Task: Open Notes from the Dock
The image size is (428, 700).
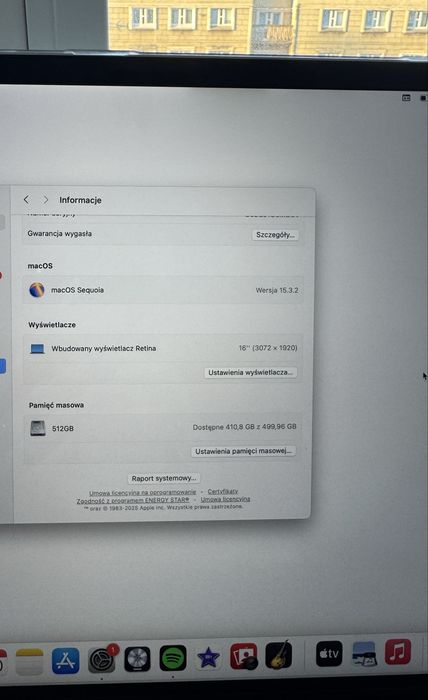Action: pyautogui.click(x=29, y=662)
